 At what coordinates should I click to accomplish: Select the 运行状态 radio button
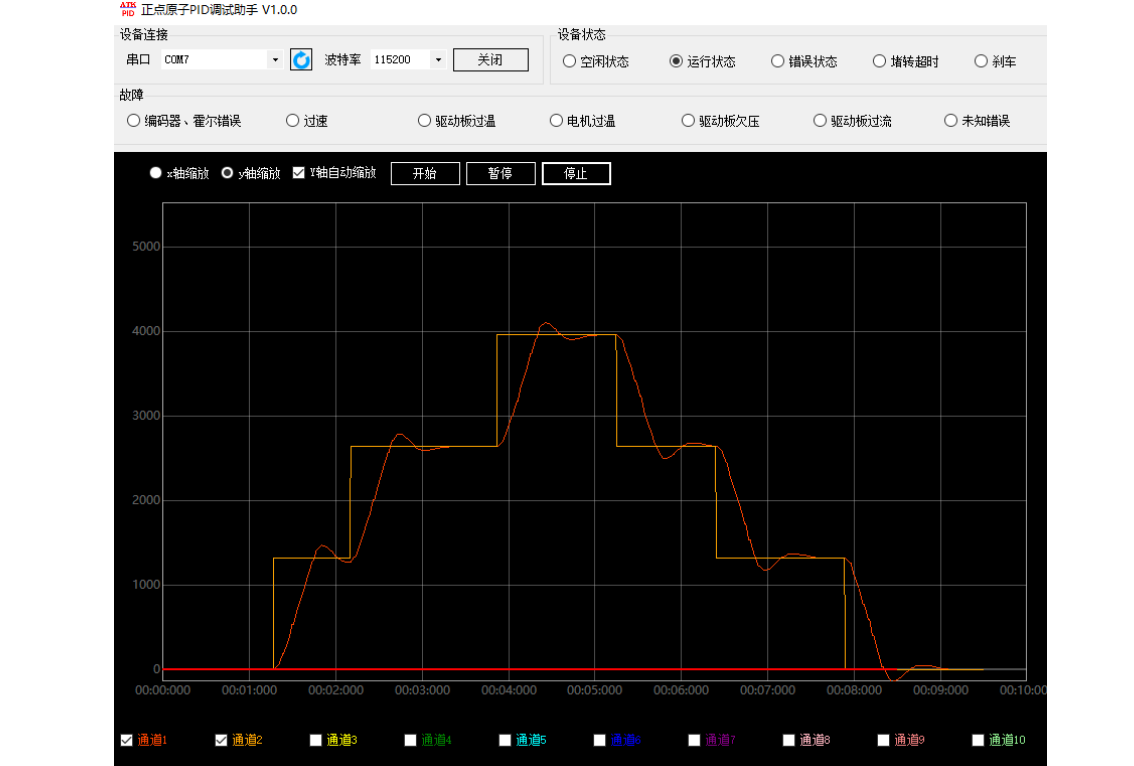(x=675, y=61)
